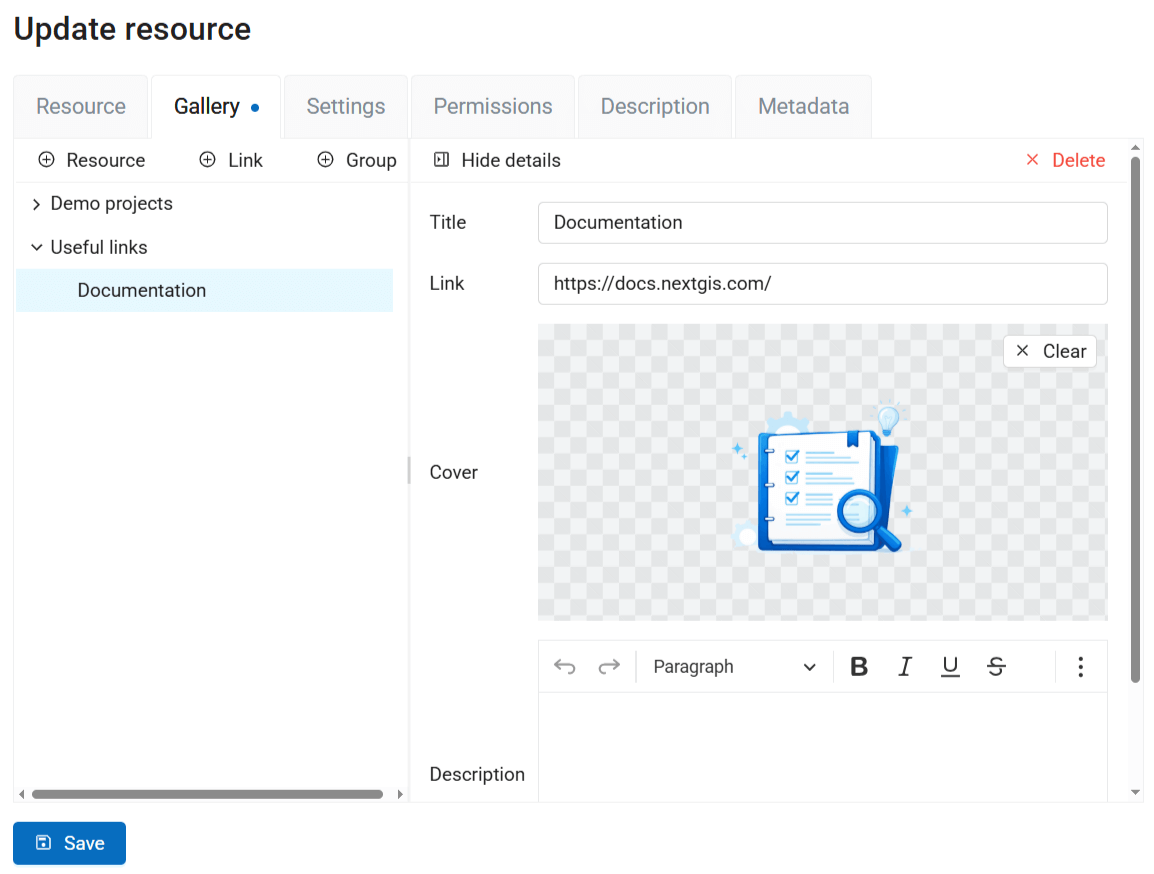The width and height of the screenshot is (1154, 874).
Task: Open the three-dot more options menu
Action: (1080, 667)
